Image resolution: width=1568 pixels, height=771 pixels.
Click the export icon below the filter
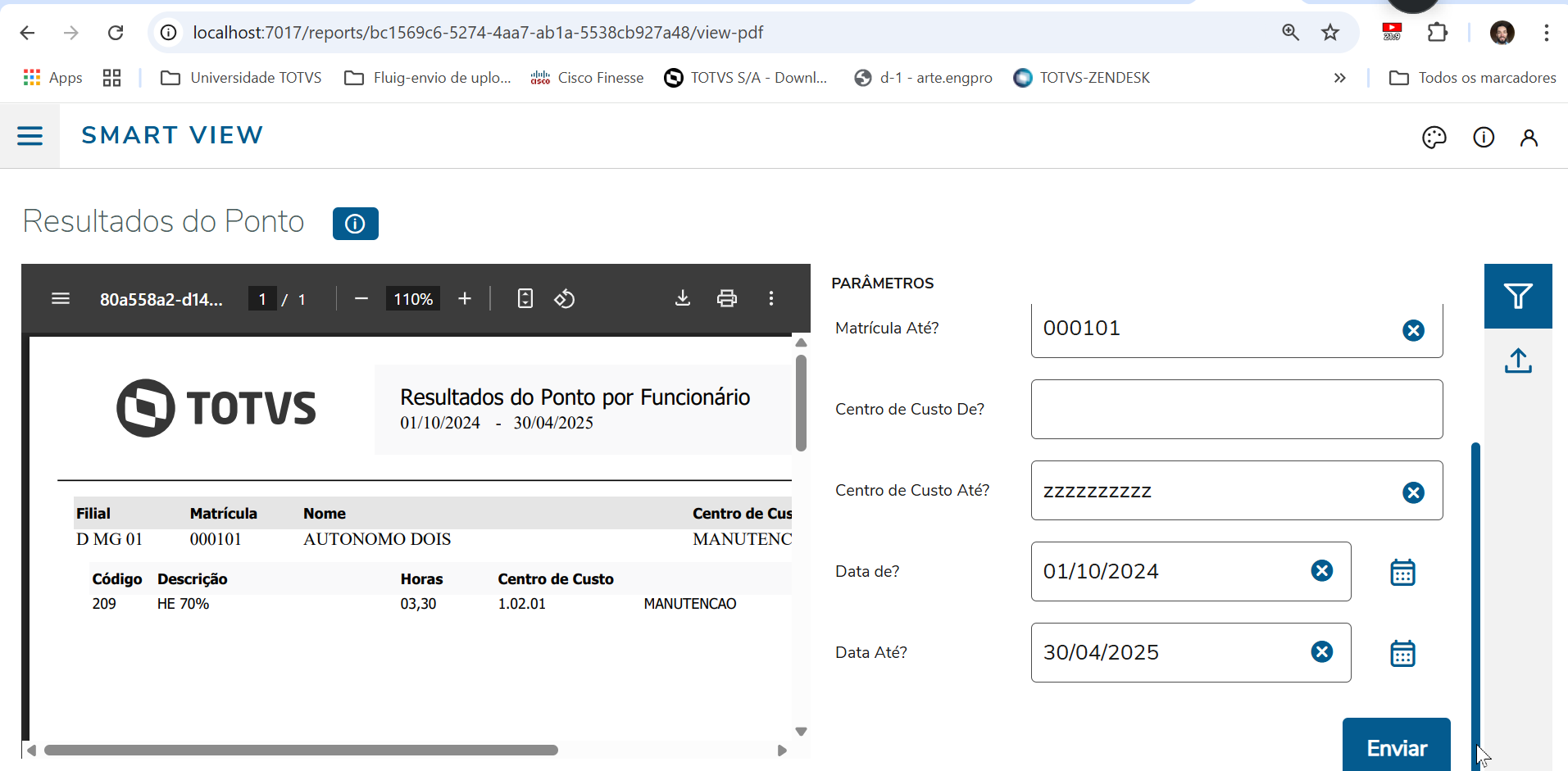[1518, 361]
